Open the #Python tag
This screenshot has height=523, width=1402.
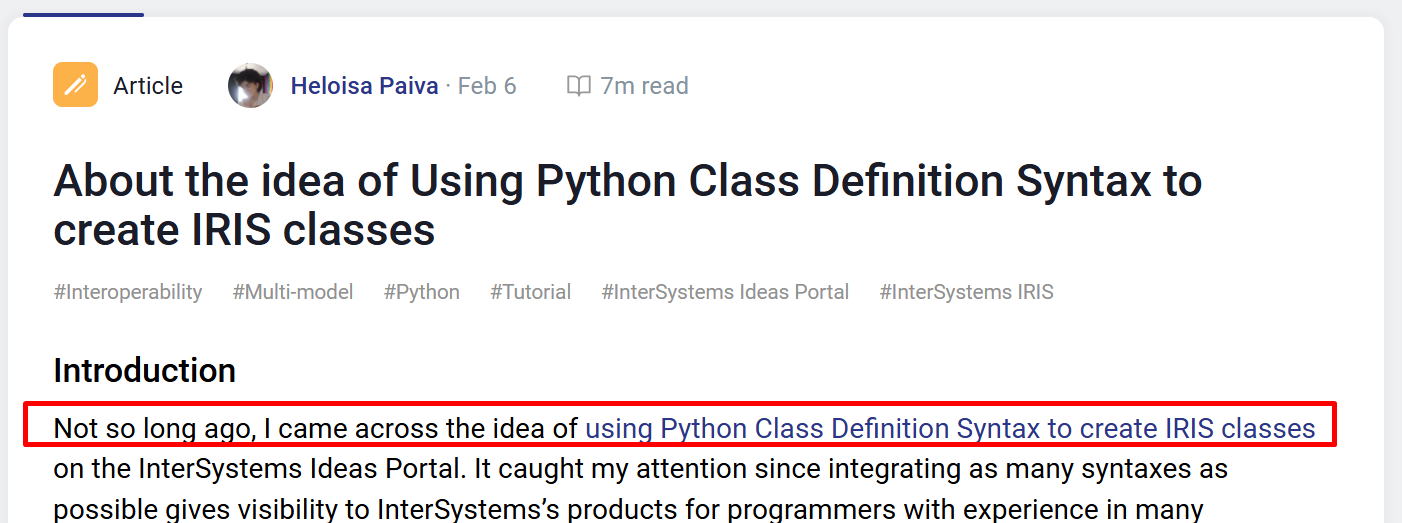point(422,292)
